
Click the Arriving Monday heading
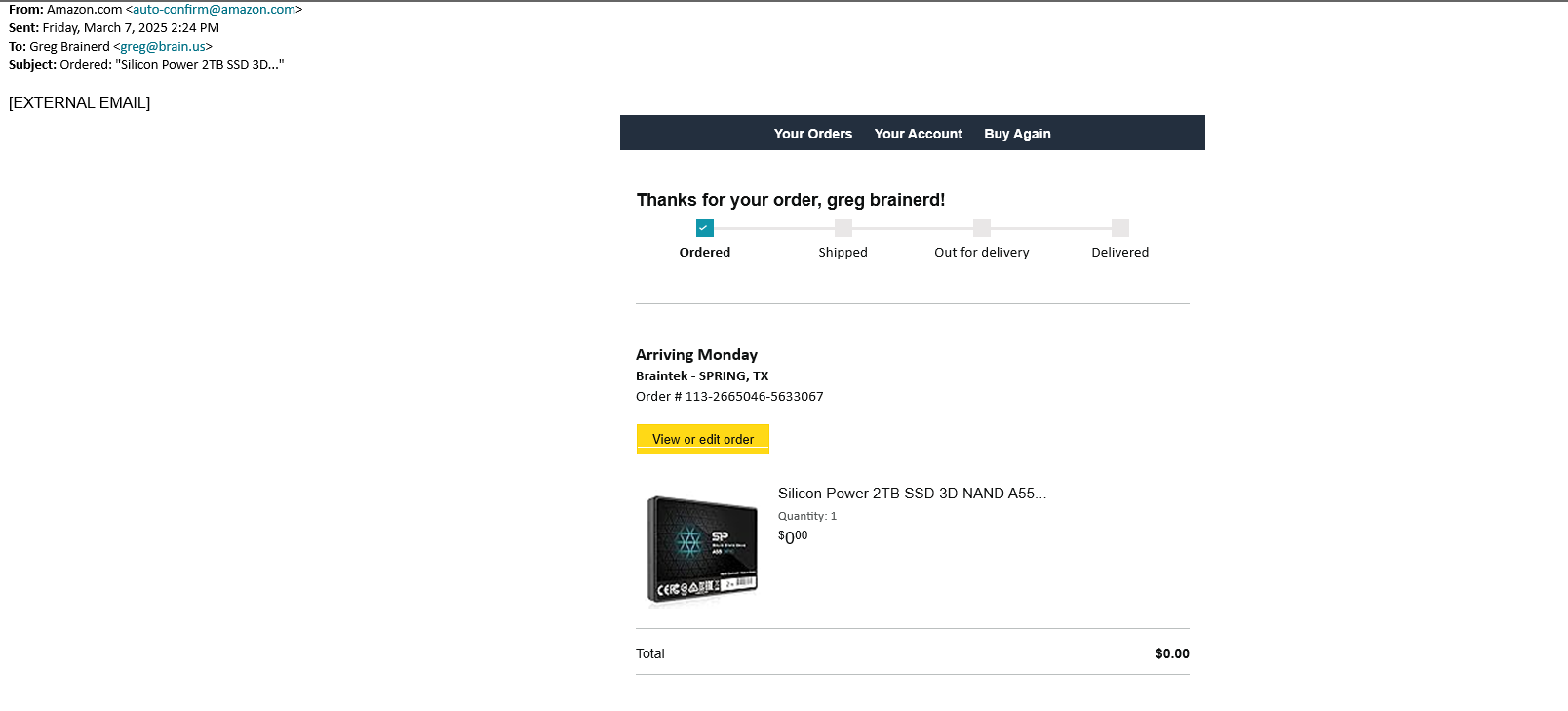tap(696, 355)
